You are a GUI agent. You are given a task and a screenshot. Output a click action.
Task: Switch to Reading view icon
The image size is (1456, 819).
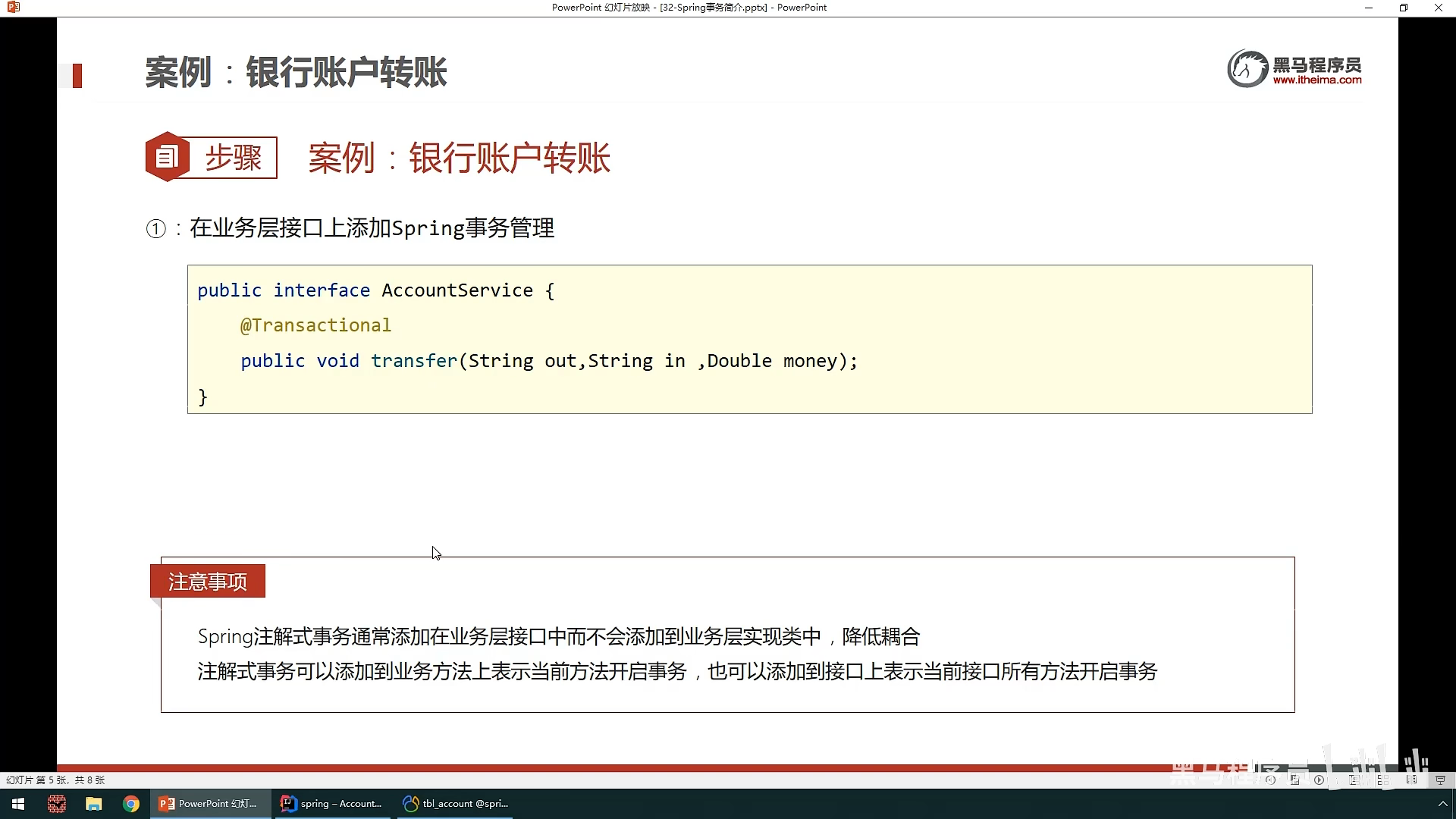pyautogui.click(x=1411, y=780)
